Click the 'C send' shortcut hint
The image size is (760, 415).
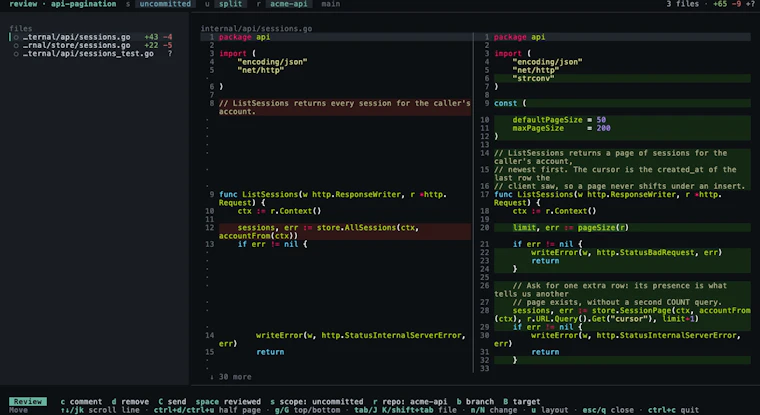(x=172, y=402)
